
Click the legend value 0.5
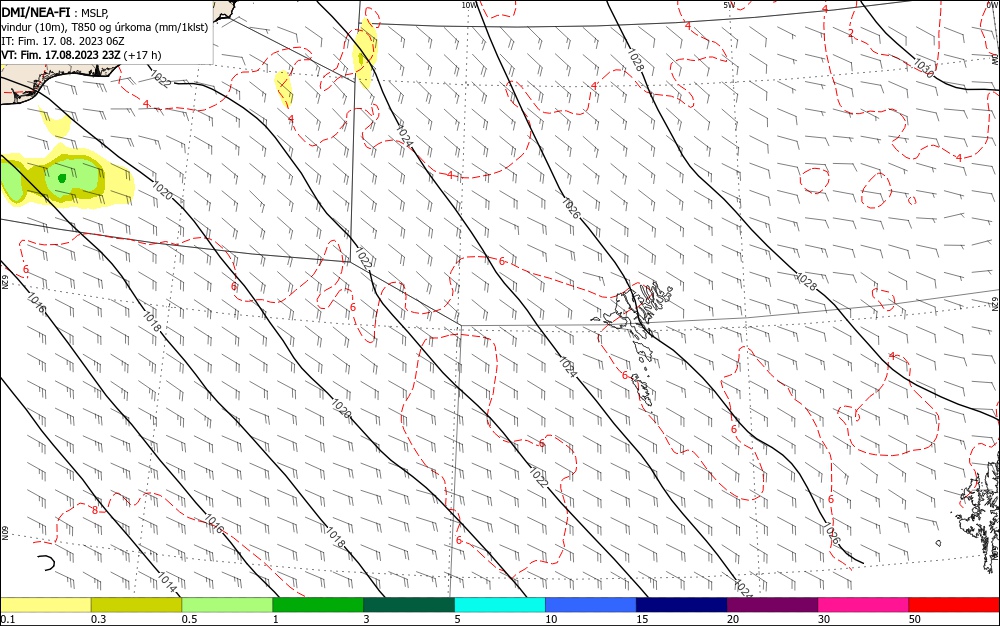(189, 619)
